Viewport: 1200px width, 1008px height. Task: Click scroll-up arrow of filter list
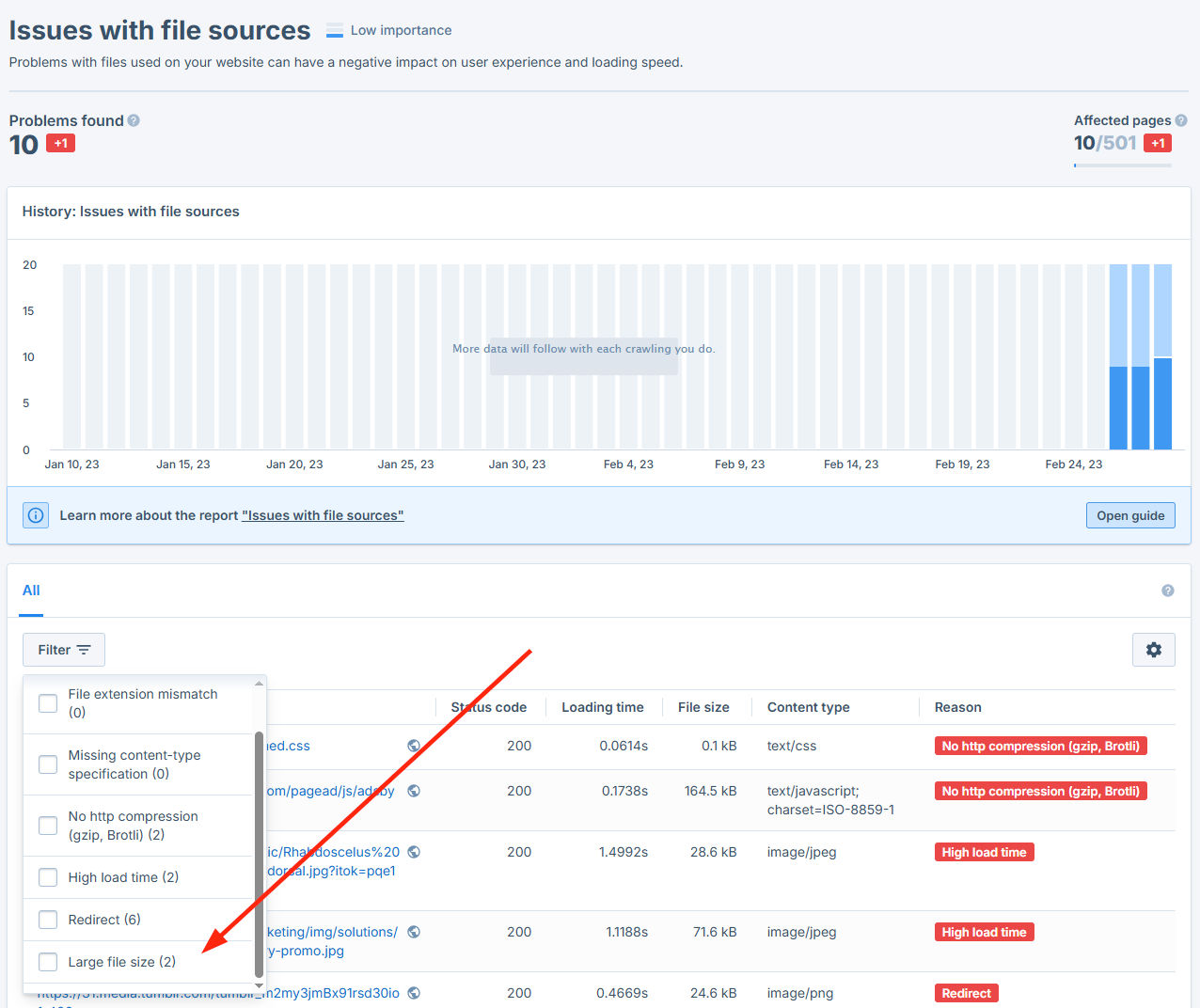(259, 683)
